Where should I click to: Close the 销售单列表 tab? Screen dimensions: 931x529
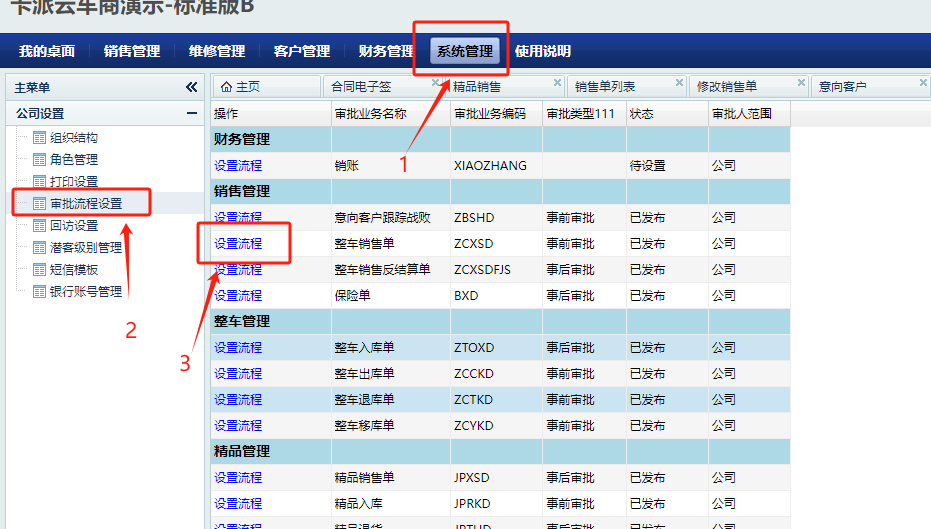click(x=679, y=83)
